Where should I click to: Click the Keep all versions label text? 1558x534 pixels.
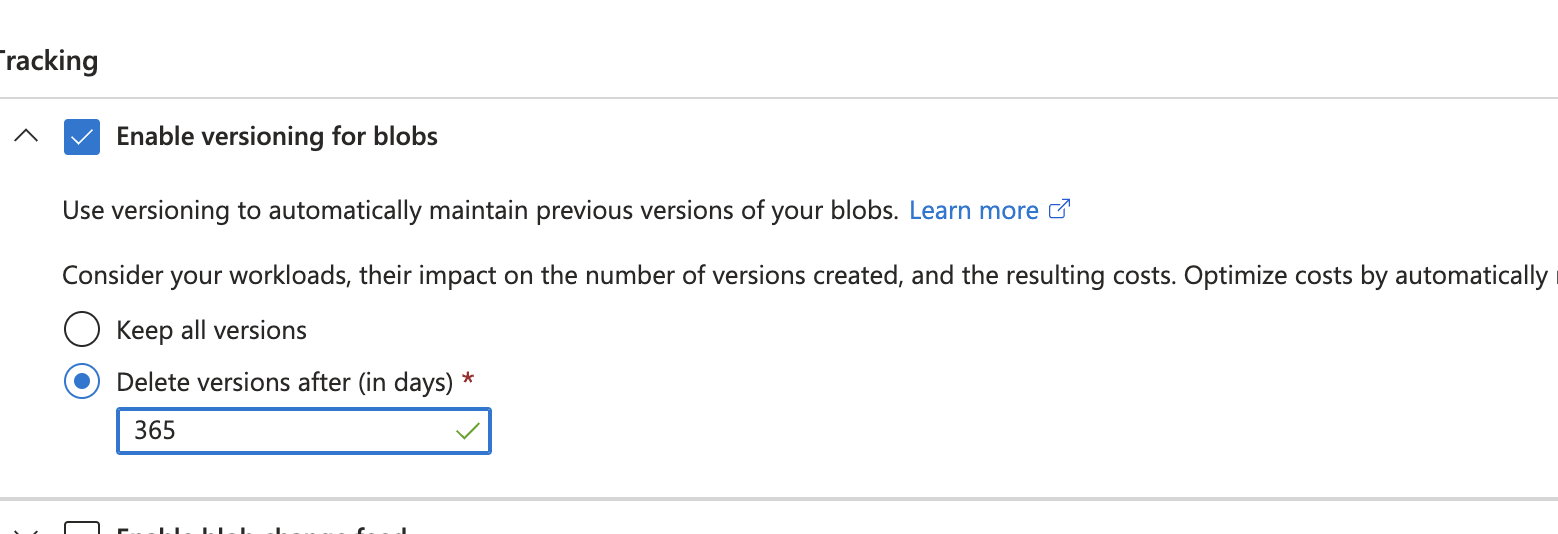click(212, 330)
